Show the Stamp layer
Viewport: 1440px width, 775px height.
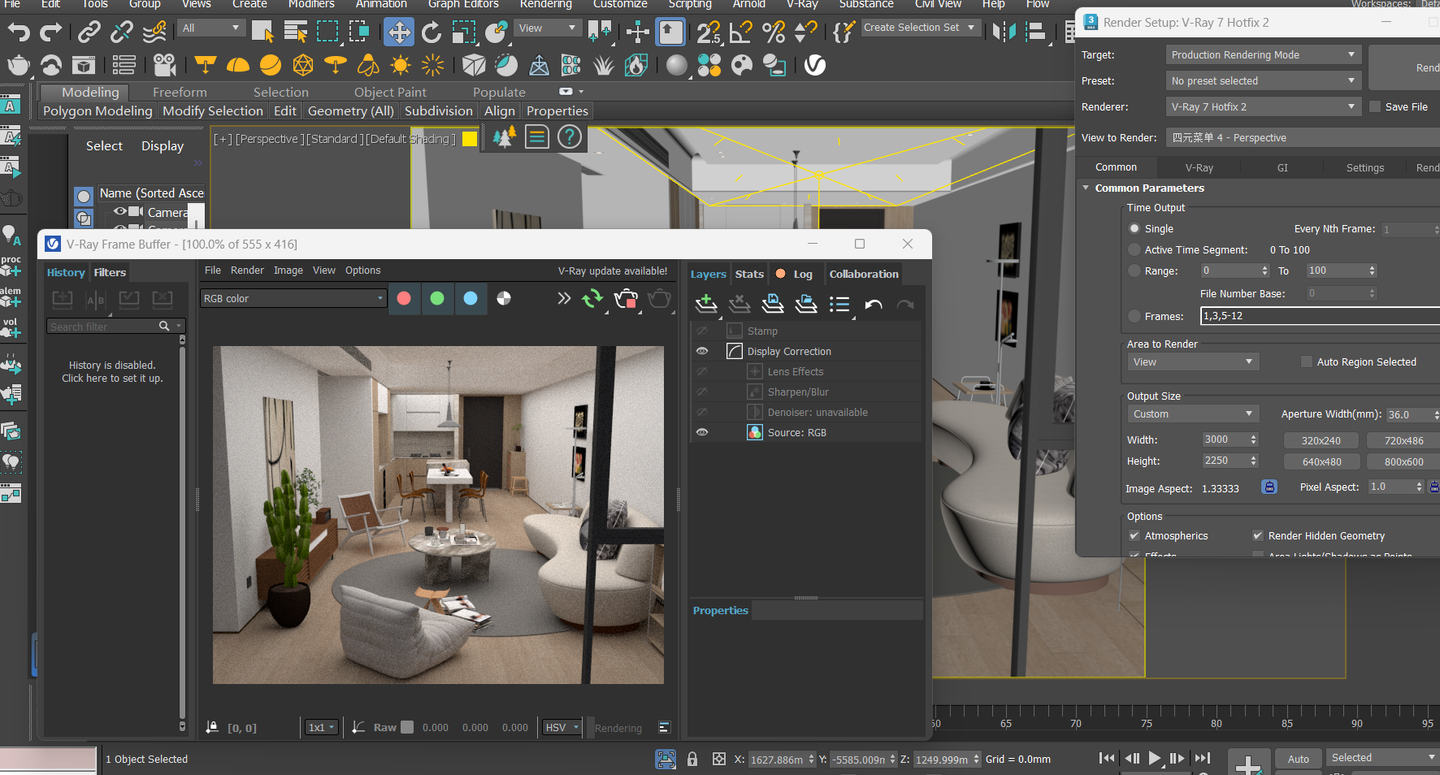[702, 331]
